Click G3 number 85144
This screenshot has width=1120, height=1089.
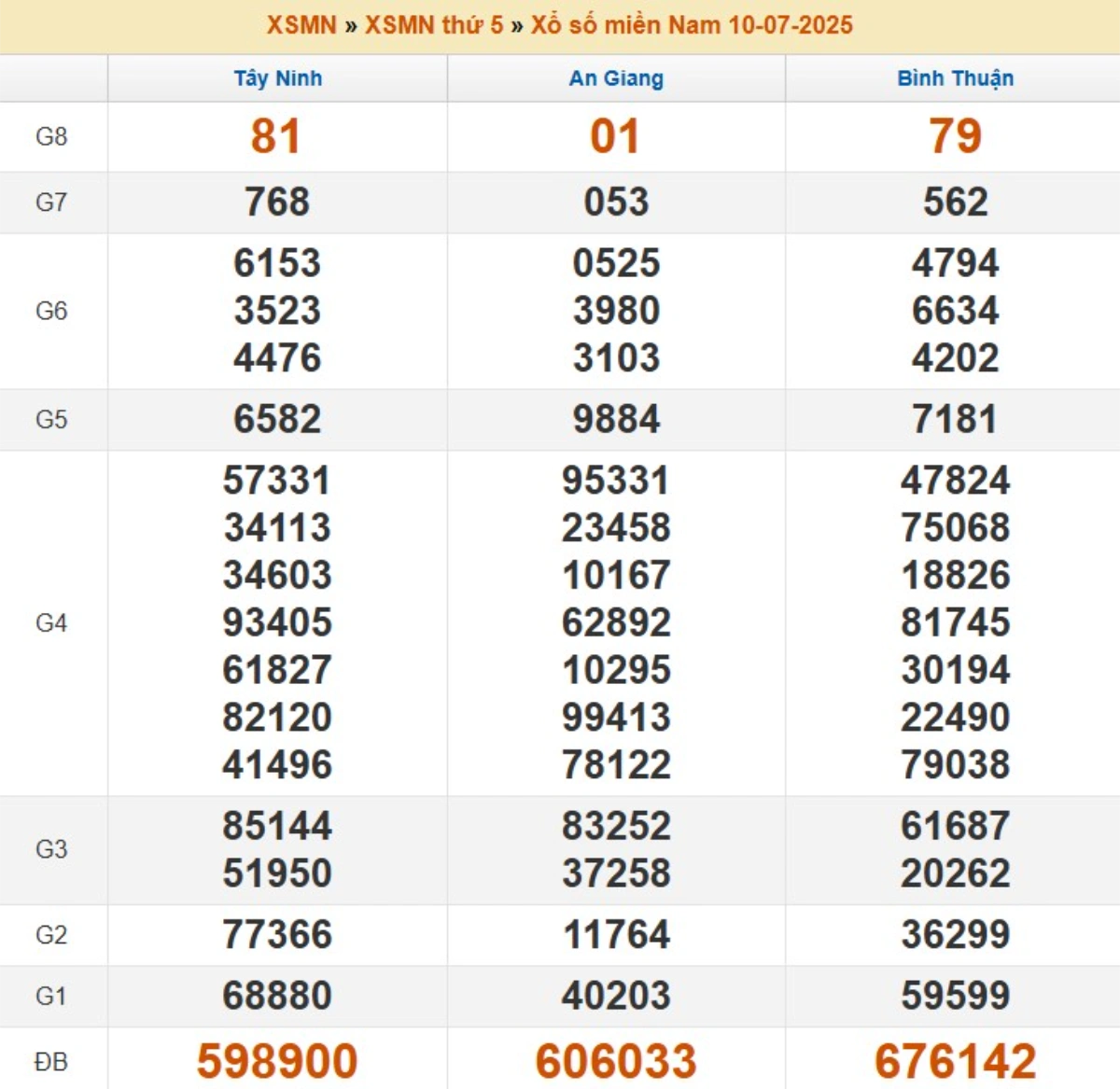click(277, 826)
